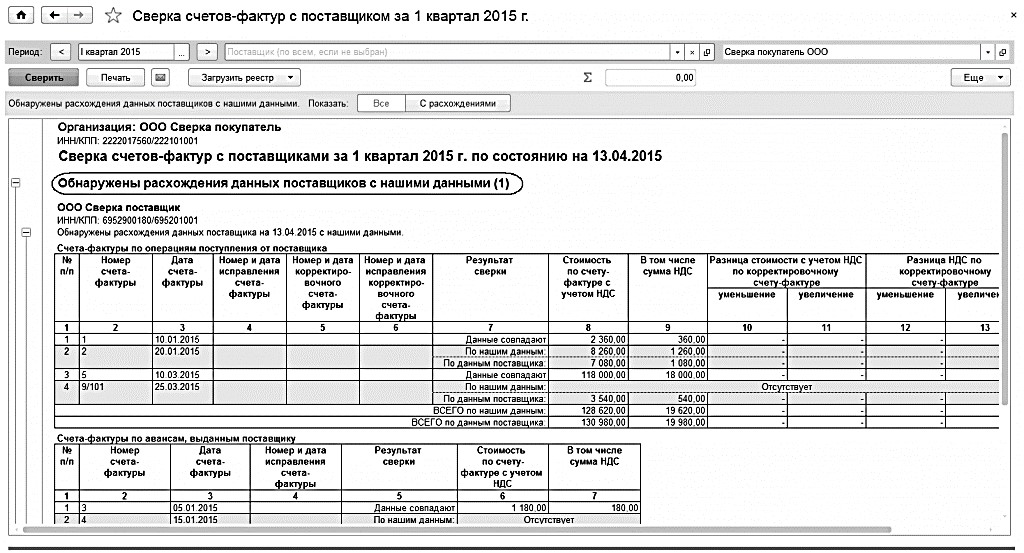
Task: Toggle display to Все
Action: tap(381, 103)
